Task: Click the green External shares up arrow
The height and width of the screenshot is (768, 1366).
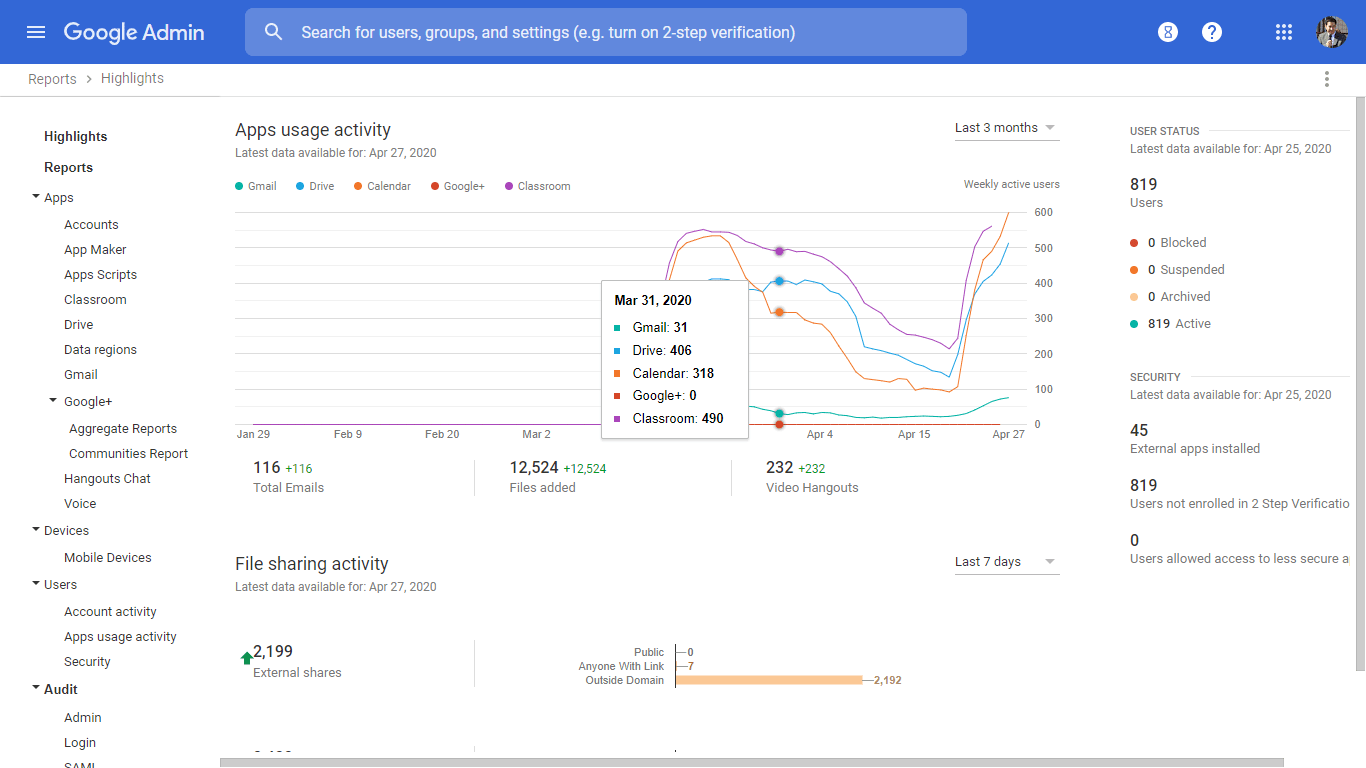Action: coord(246,658)
